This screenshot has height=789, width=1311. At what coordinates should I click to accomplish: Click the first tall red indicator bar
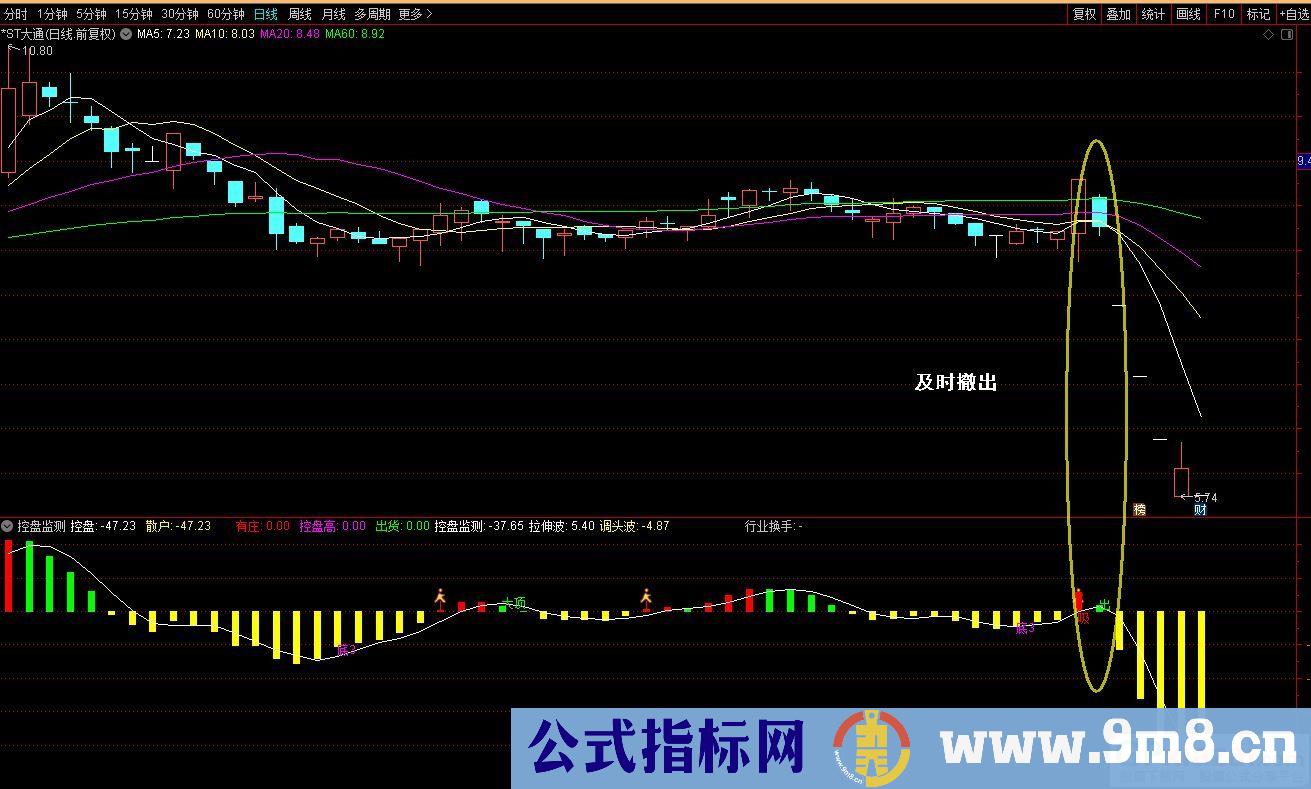pos(9,576)
